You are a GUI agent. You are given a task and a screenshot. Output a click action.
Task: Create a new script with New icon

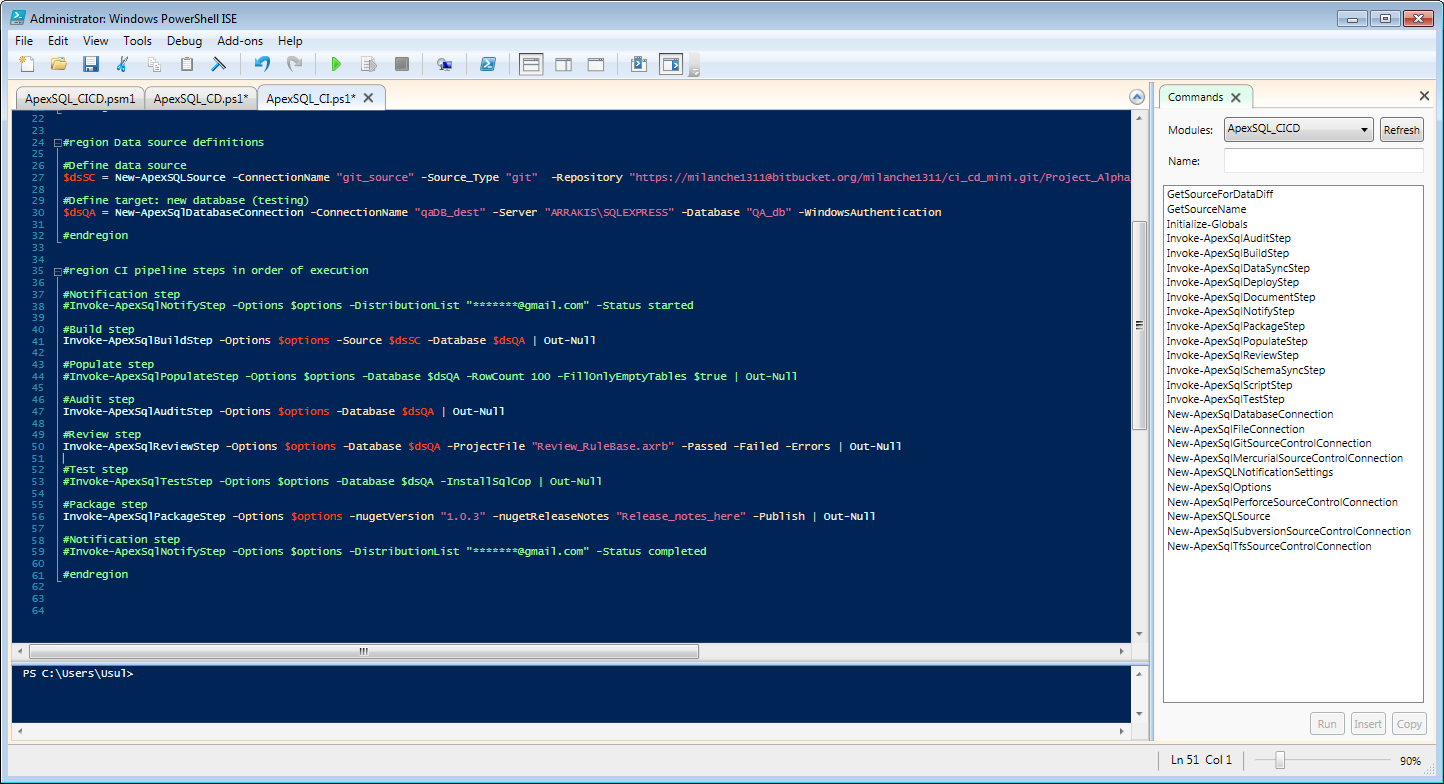27,64
